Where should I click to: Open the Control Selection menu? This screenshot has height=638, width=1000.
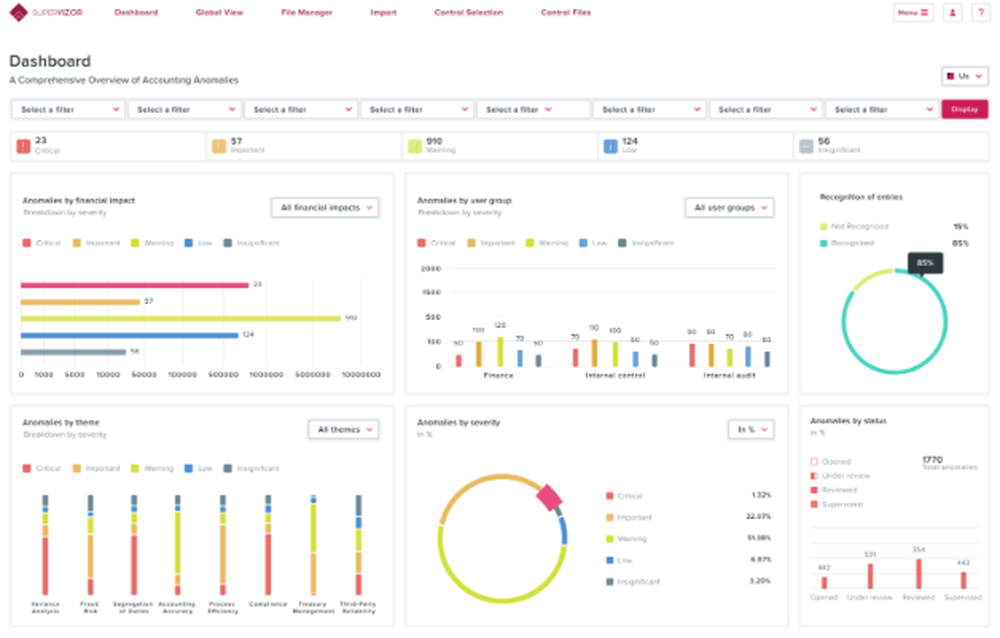[468, 13]
